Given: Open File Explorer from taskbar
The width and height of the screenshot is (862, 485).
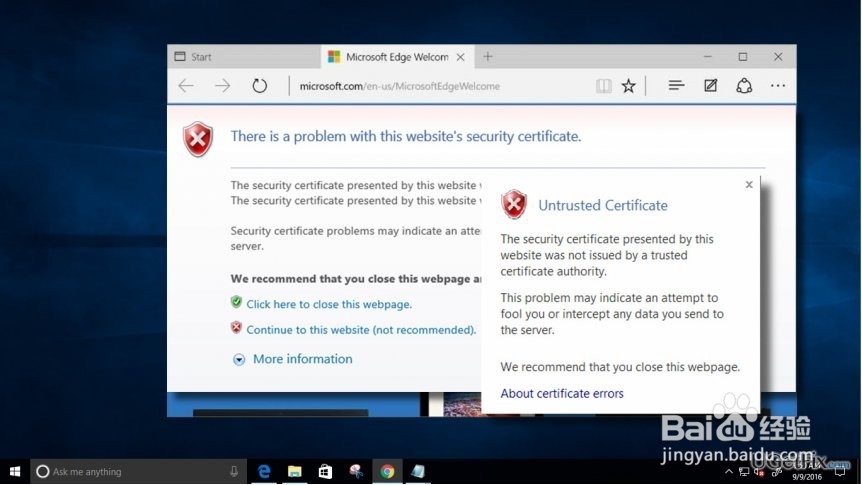Looking at the screenshot, I should pos(295,471).
